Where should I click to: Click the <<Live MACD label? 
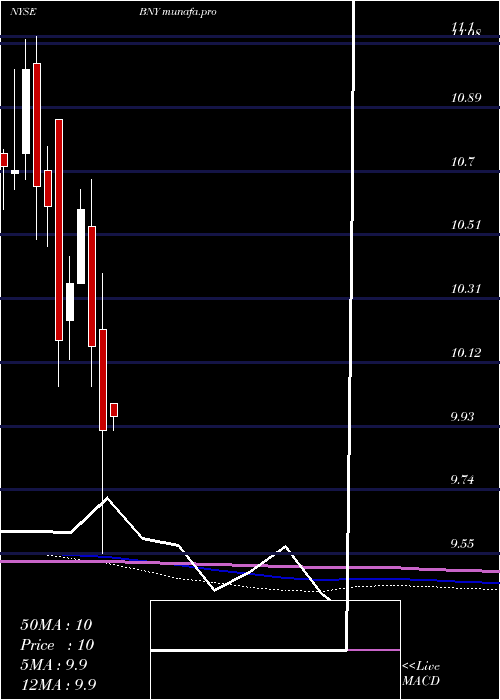pos(421,673)
